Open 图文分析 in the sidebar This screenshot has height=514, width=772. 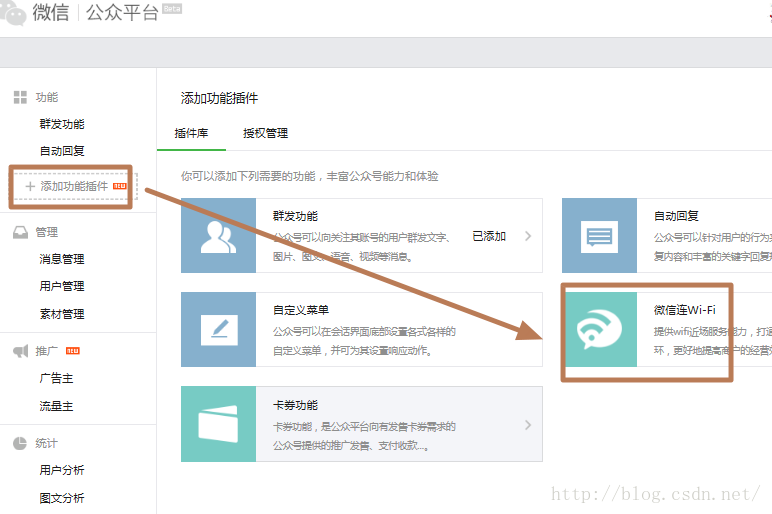(62, 498)
